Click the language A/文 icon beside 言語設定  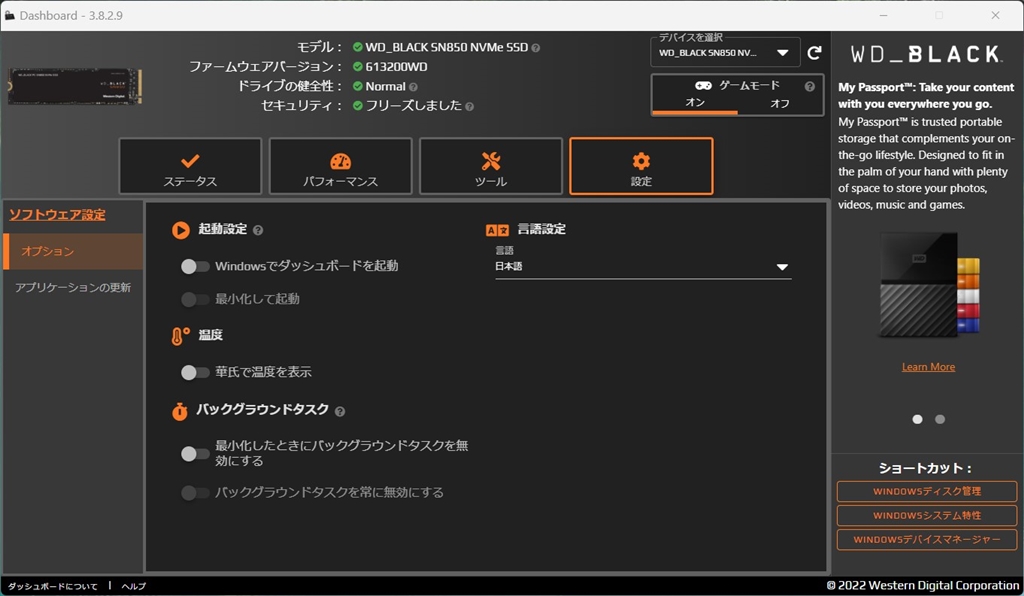point(497,230)
